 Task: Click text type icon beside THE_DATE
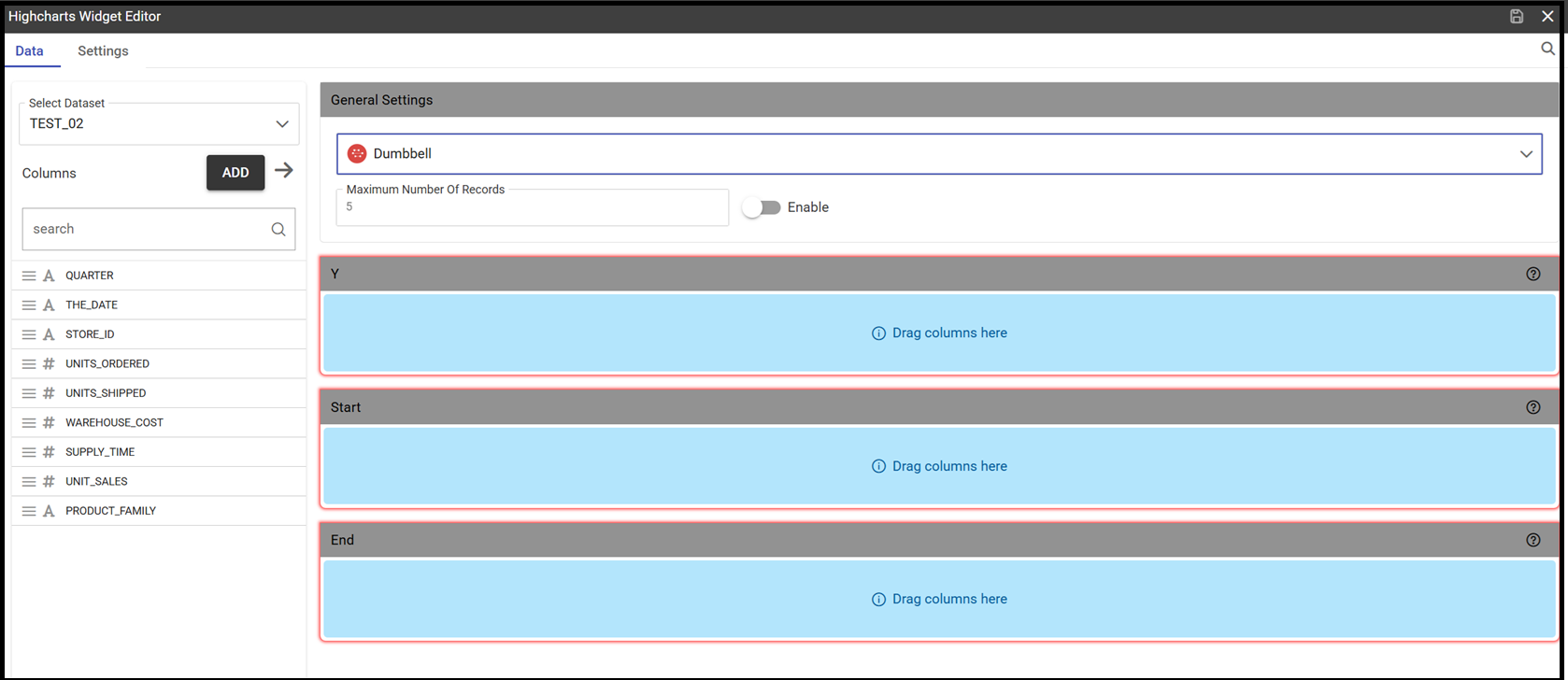[x=50, y=305]
